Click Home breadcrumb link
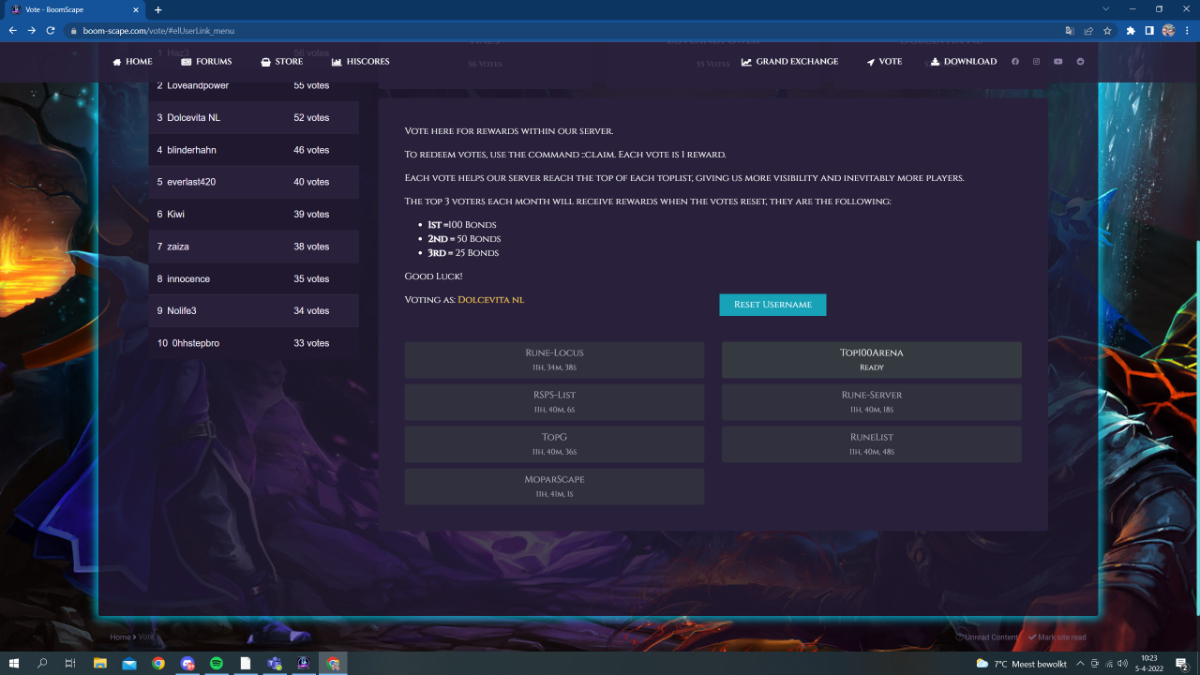This screenshot has width=1200, height=675. click(x=120, y=637)
